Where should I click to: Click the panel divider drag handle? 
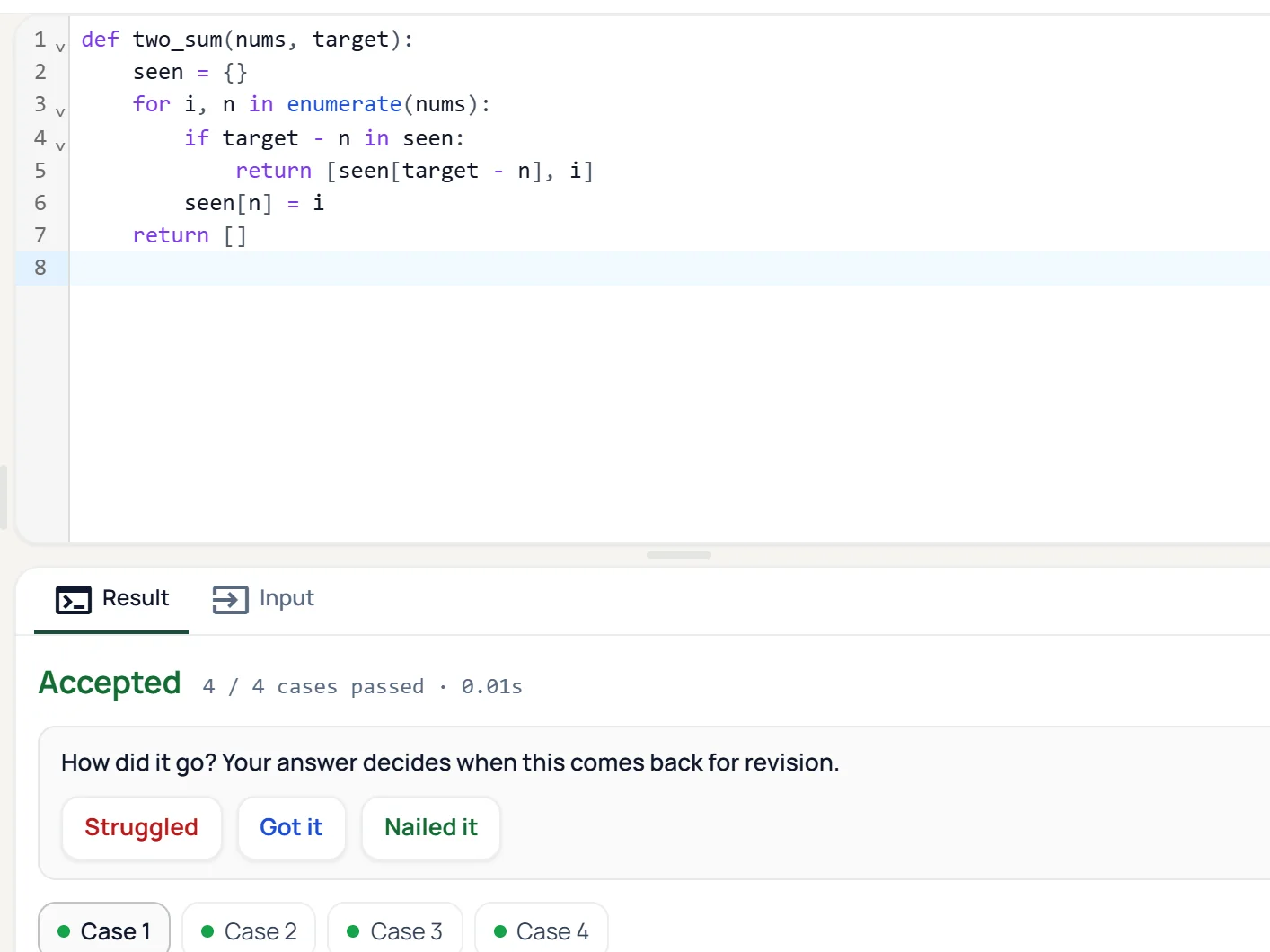(x=679, y=555)
